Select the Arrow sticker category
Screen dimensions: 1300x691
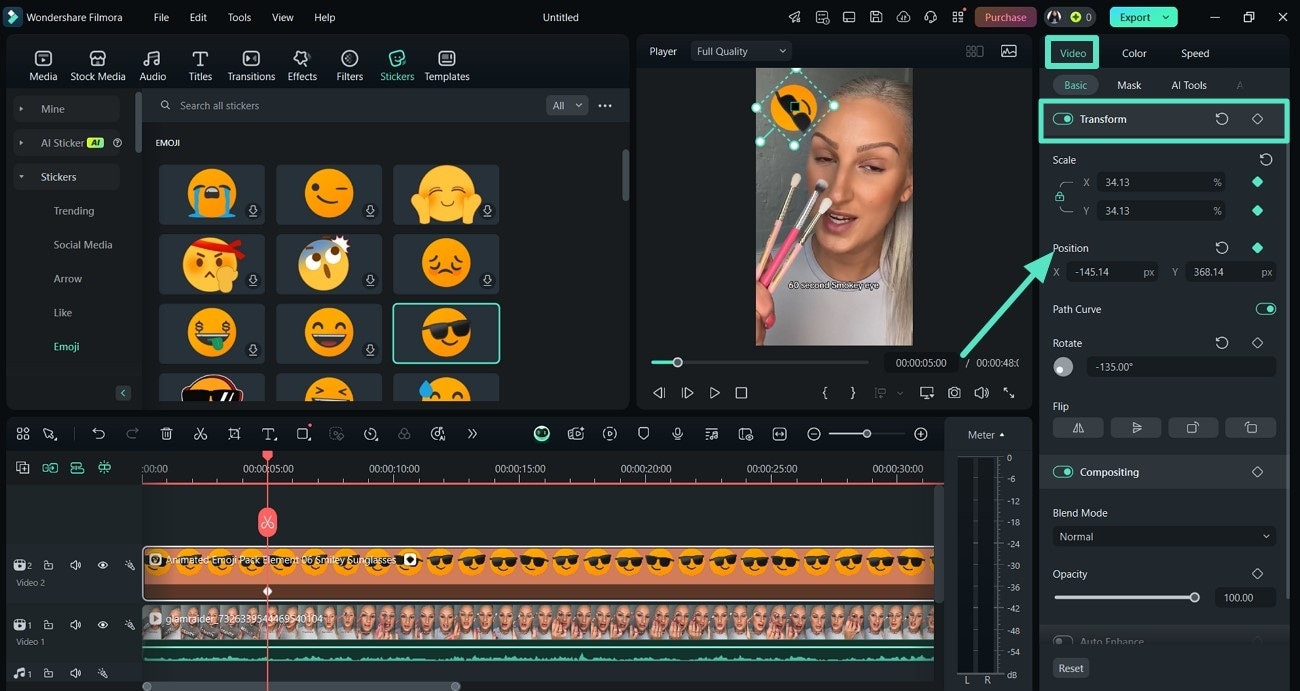click(68, 279)
